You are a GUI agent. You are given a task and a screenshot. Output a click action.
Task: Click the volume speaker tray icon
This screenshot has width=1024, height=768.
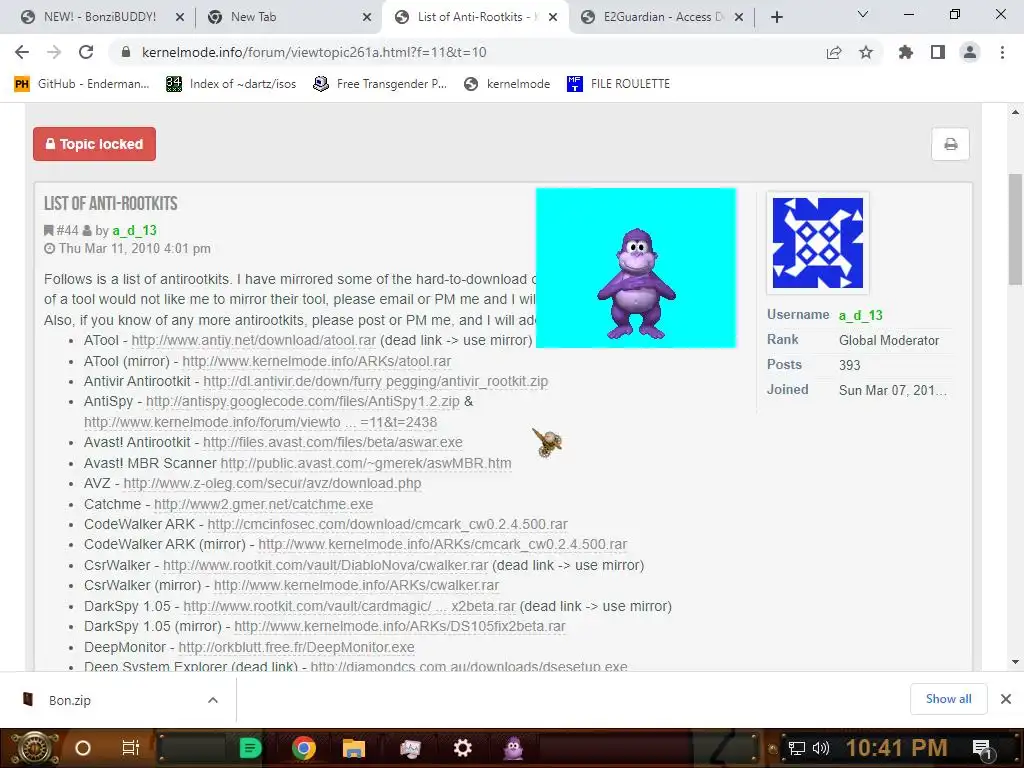[821, 748]
